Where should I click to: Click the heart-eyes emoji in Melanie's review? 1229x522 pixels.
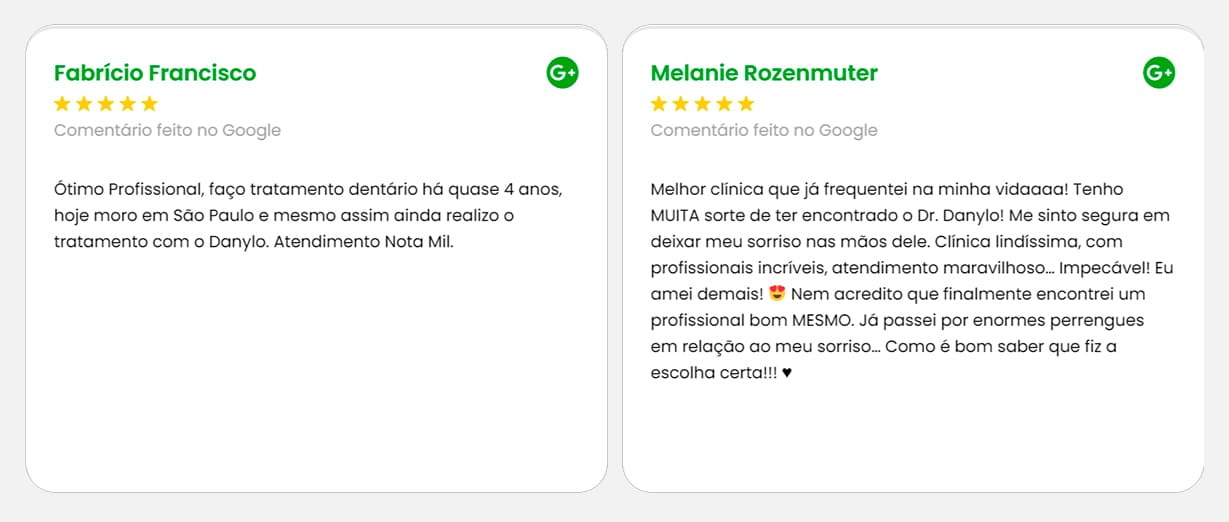[x=777, y=294]
